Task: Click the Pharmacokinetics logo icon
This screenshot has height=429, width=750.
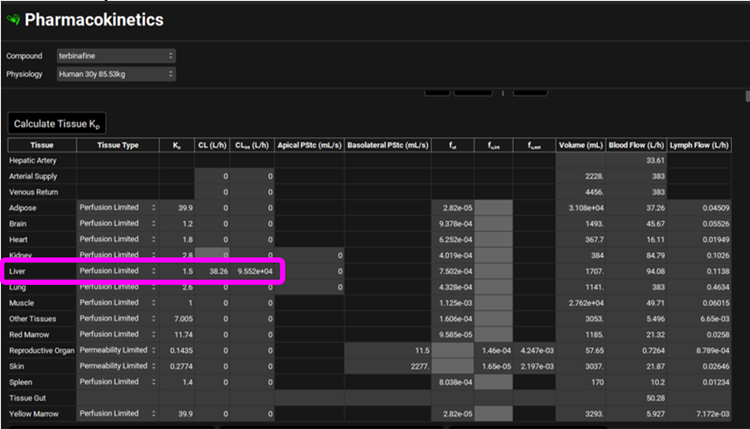Action: click(13, 20)
